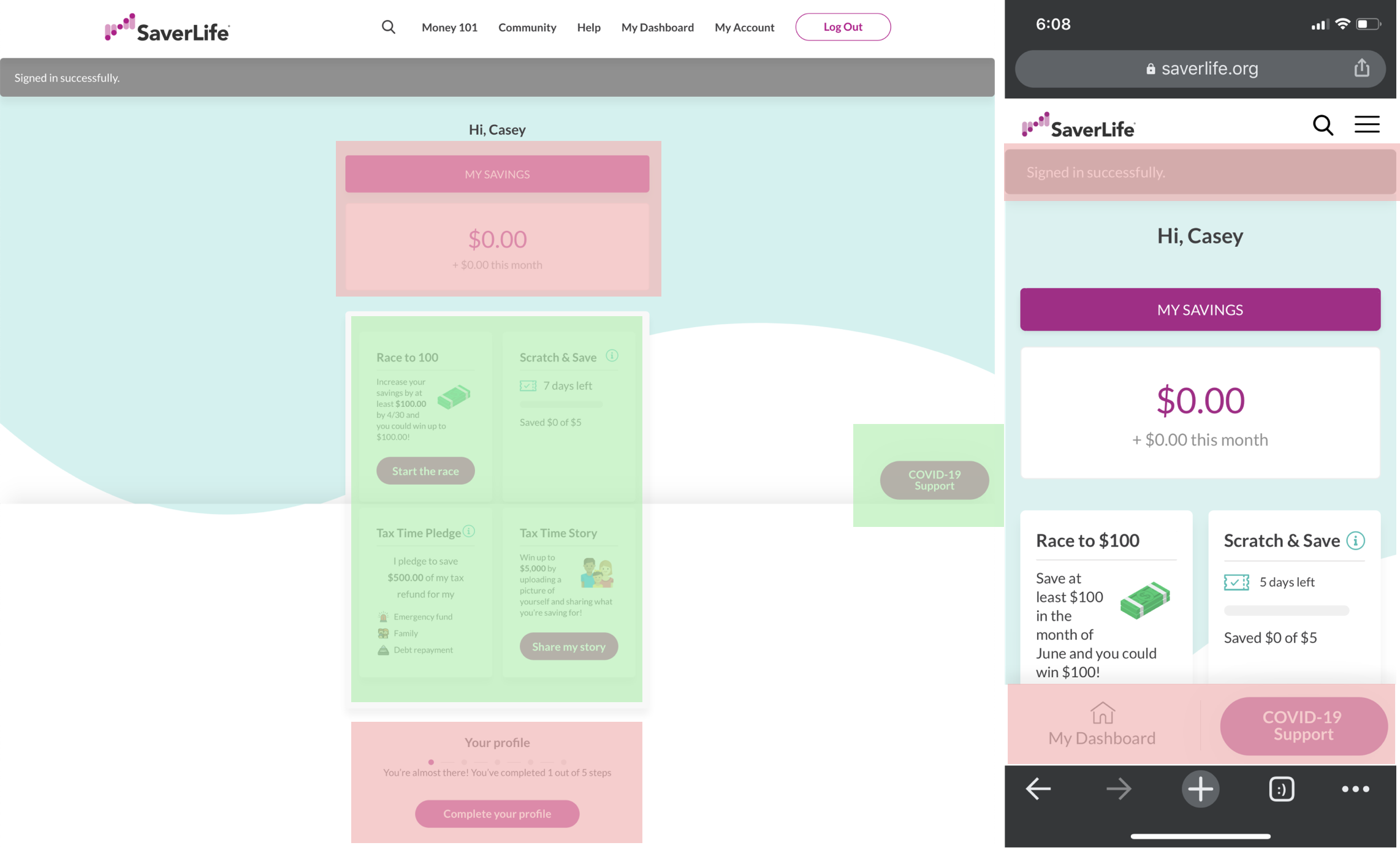The width and height of the screenshot is (1400, 848).
Task: Open the mobile hamburger menu
Action: [x=1366, y=125]
